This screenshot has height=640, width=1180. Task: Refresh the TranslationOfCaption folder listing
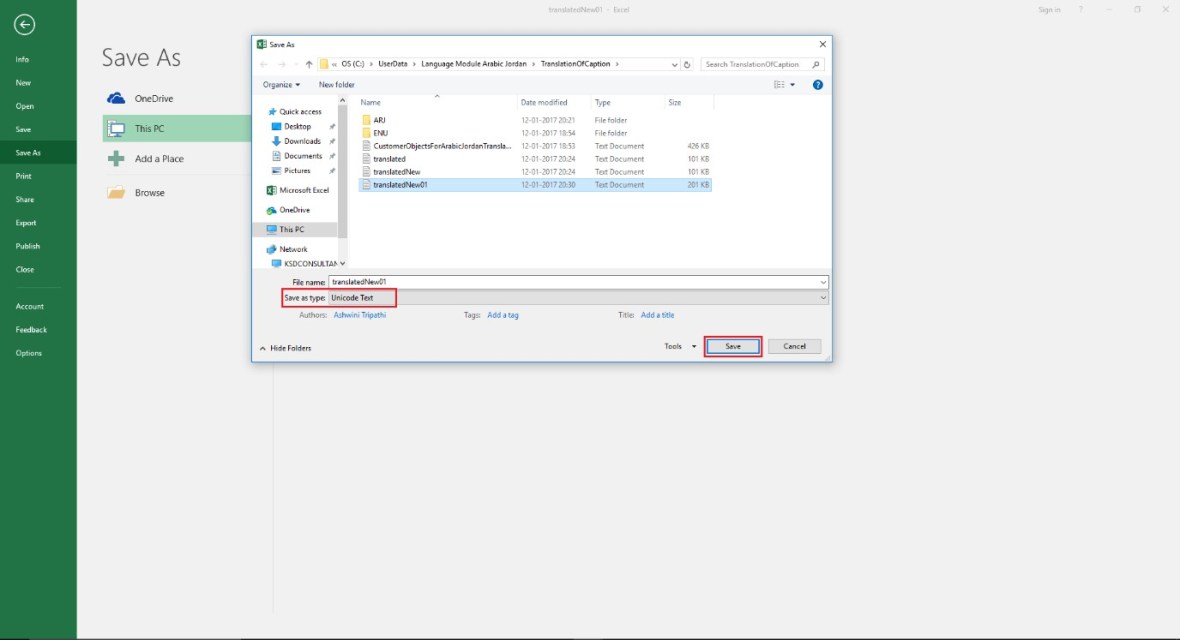[x=687, y=64]
